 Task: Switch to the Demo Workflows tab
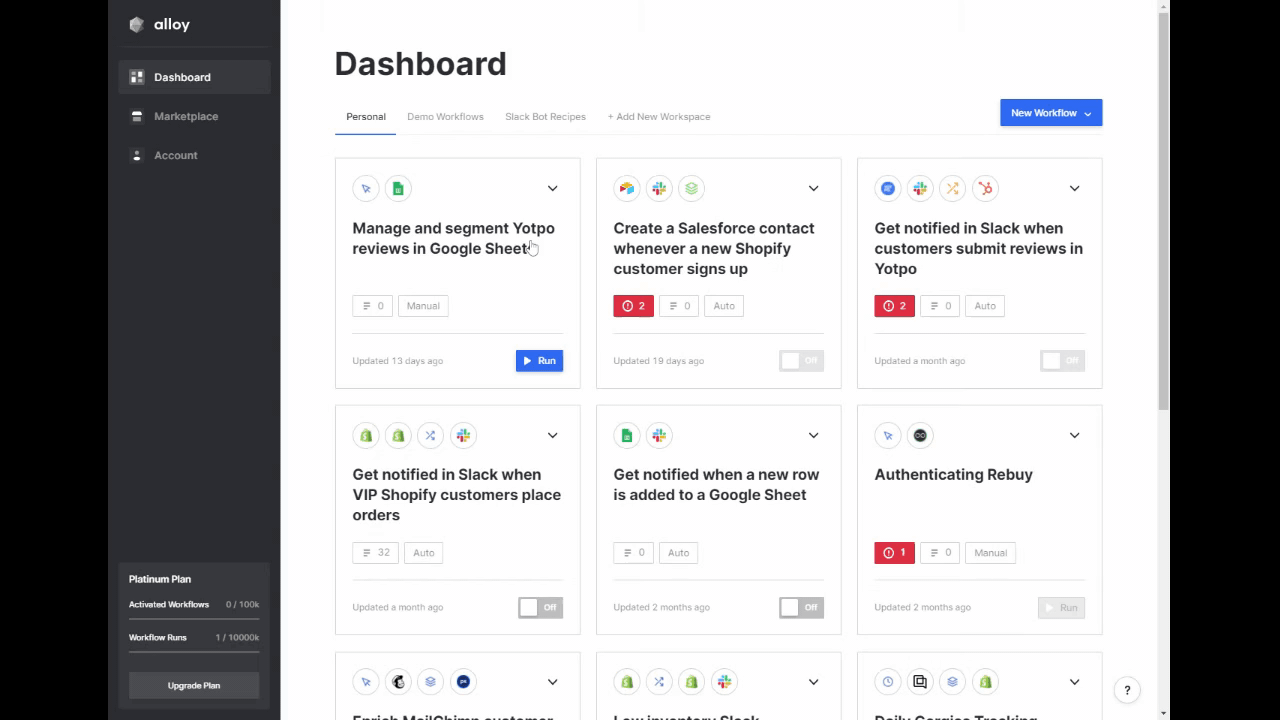click(x=445, y=117)
